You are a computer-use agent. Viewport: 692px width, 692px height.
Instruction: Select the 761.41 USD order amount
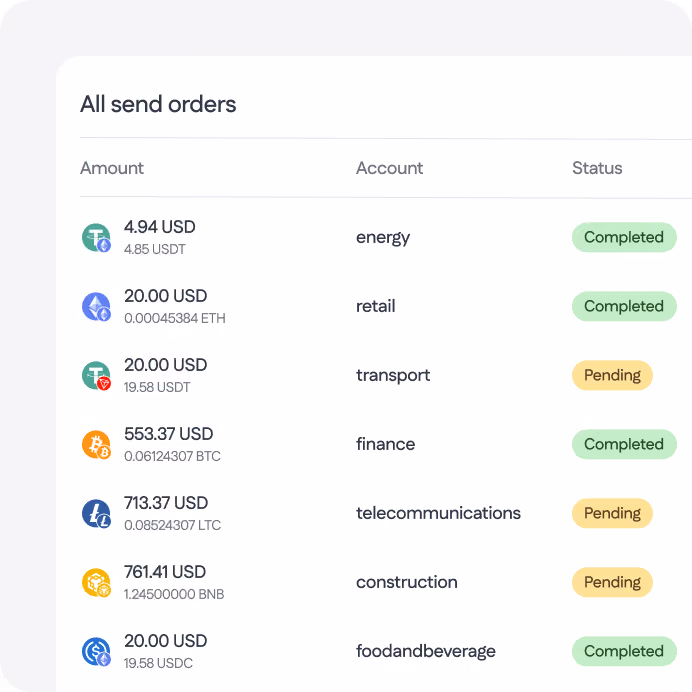tap(165, 572)
